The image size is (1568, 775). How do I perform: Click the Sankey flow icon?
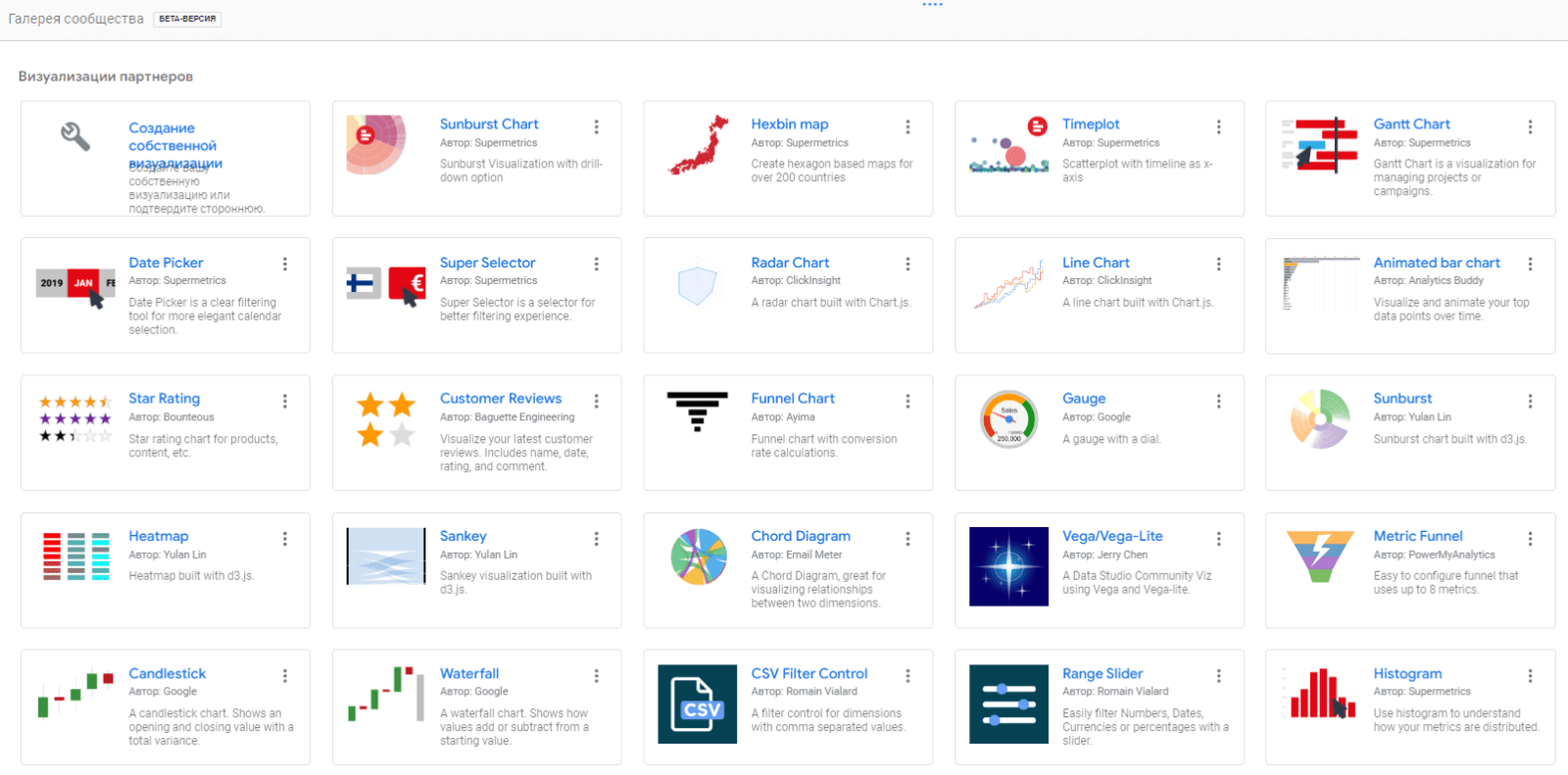(x=386, y=557)
